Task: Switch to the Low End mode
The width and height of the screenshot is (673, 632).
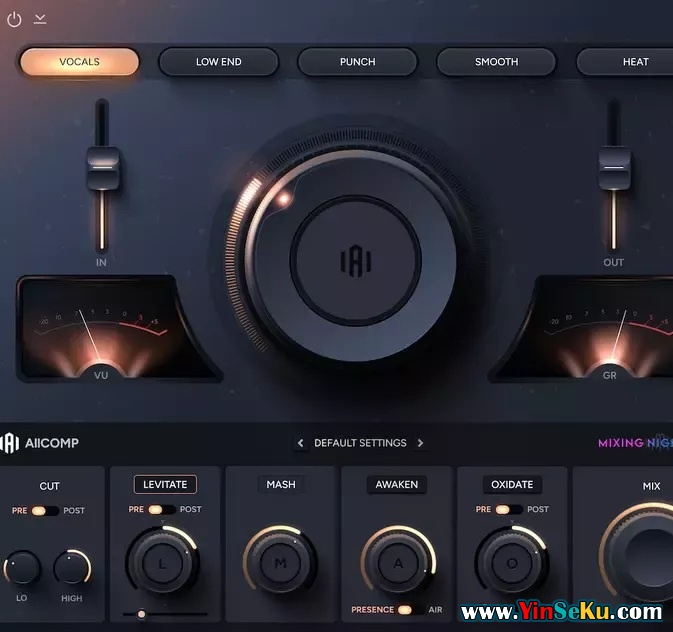Action: [x=218, y=62]
